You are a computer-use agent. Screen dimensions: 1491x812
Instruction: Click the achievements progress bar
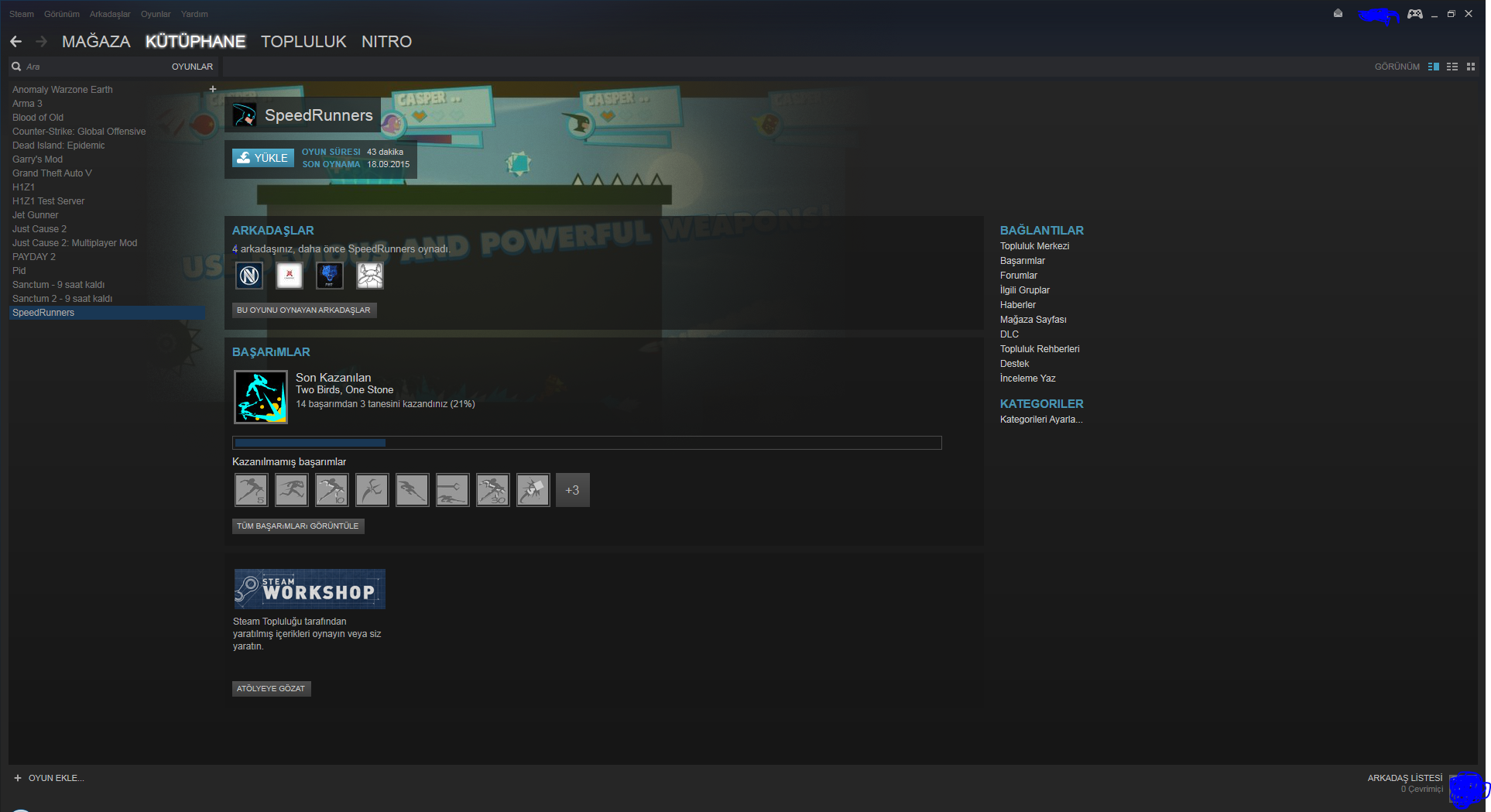pos(587,443)
